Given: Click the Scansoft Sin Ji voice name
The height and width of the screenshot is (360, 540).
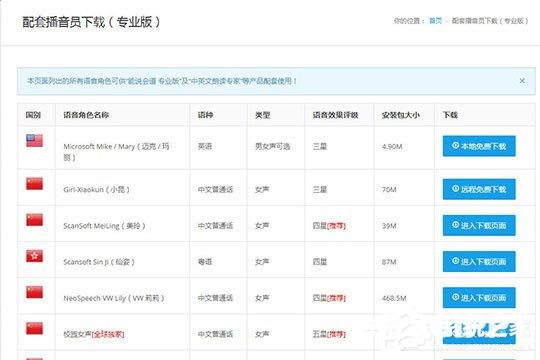Looking at the screenshot, I should (x=99, y=262).
